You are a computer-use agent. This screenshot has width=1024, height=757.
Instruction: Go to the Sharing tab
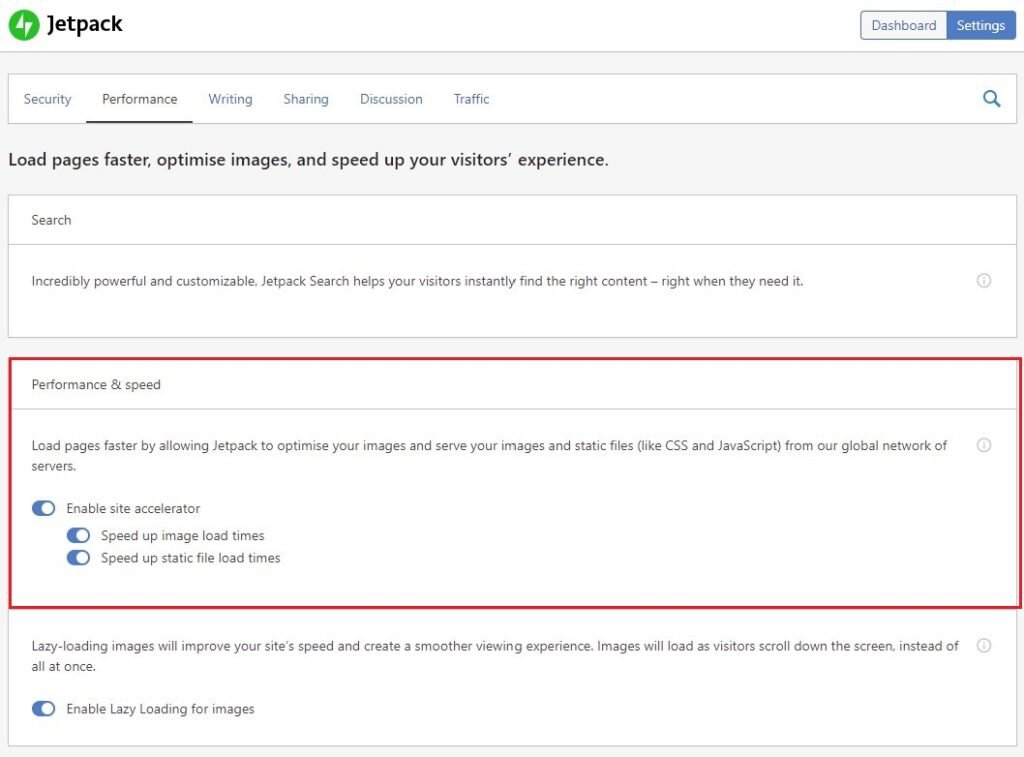point(305,99)
